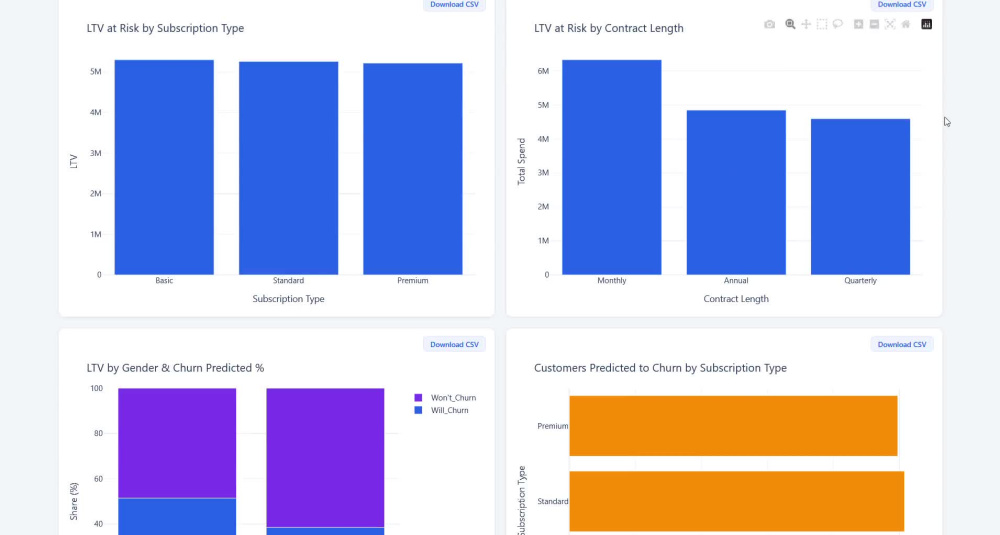
Task: Click the Reset Axes home icon
Action: click(x=906, y=24)
